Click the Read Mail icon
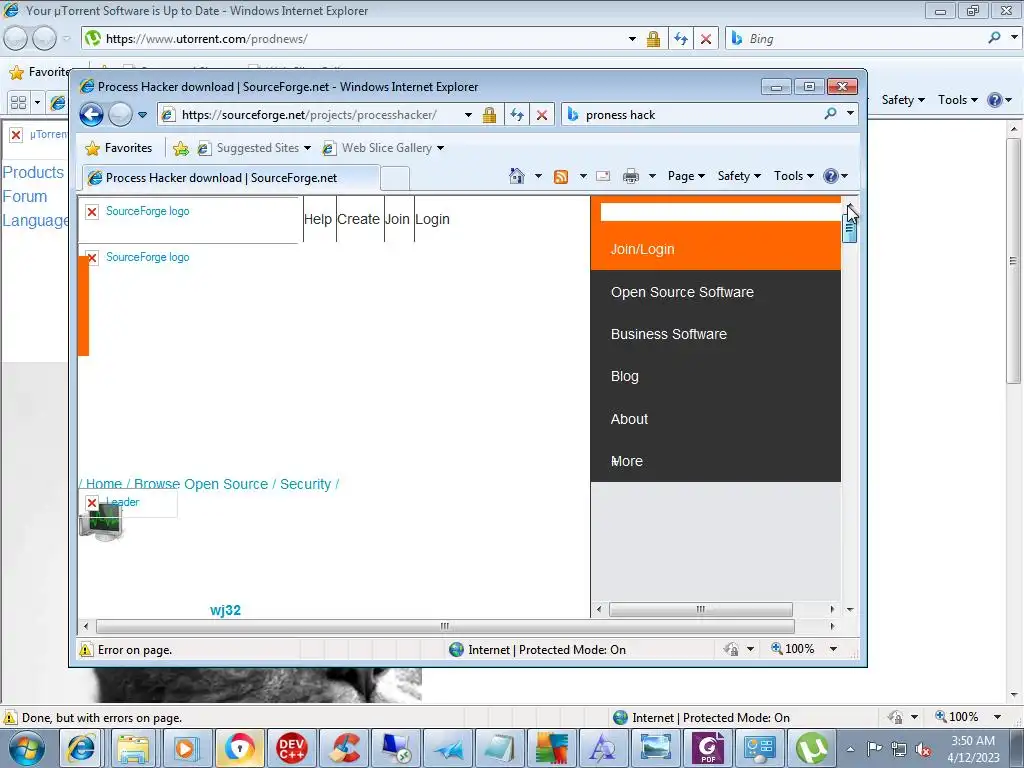The width and height of the screenshot is (1024, 768). (603, 176)
